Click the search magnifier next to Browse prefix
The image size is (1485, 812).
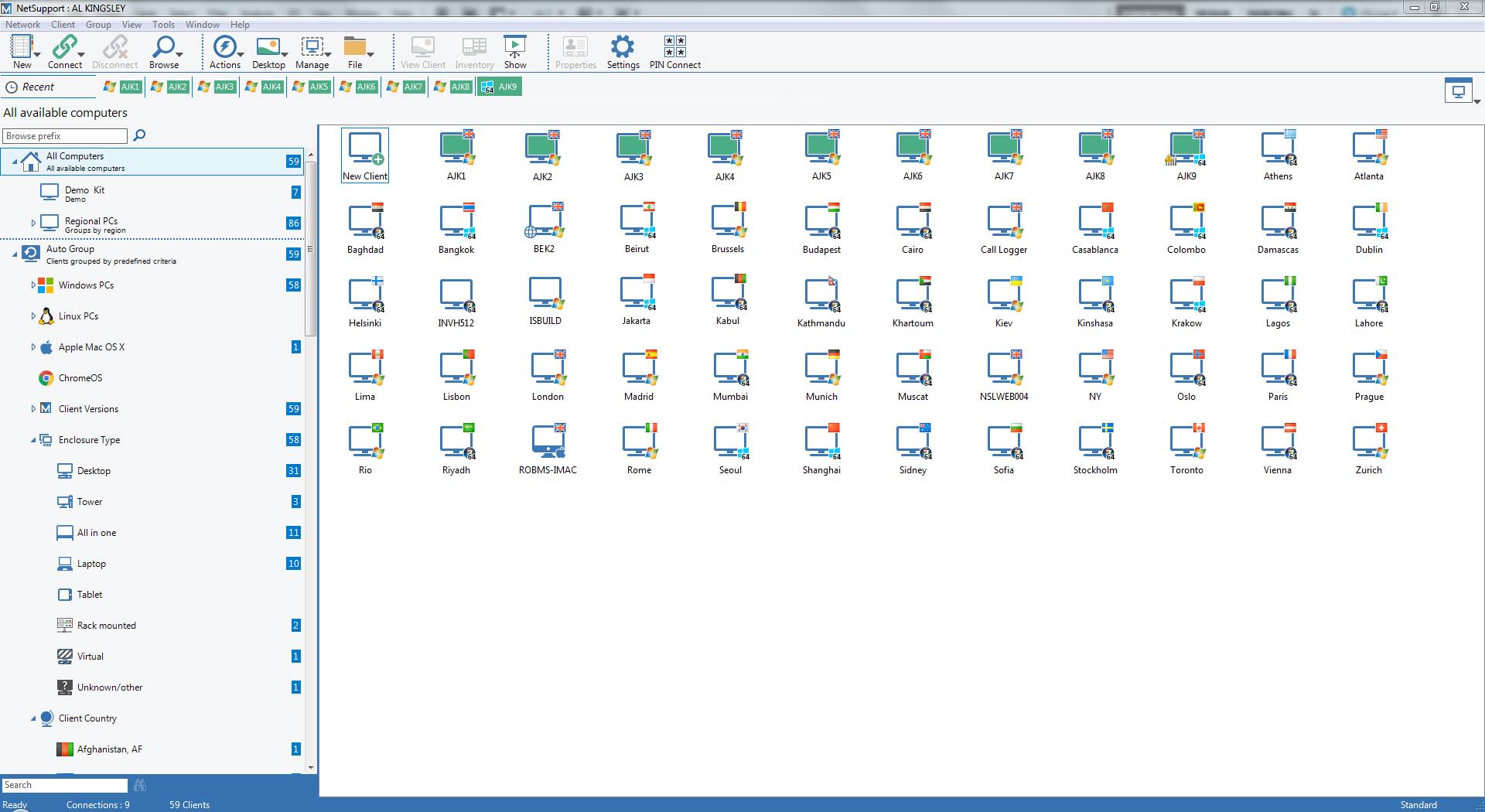(139, 135)
